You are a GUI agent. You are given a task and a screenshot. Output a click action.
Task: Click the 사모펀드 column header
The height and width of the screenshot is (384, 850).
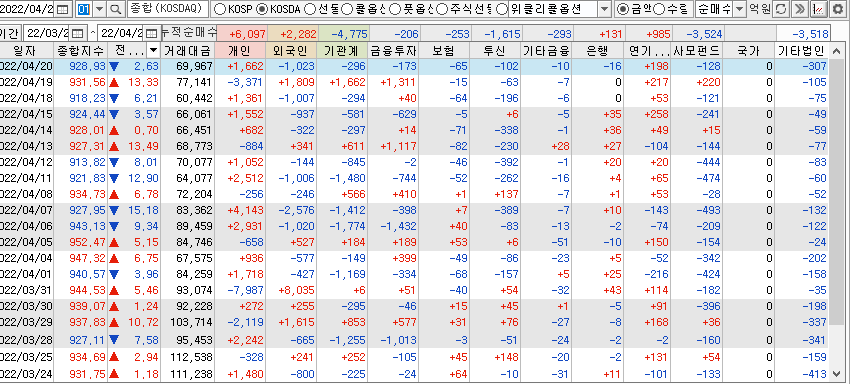pos(697,52)
